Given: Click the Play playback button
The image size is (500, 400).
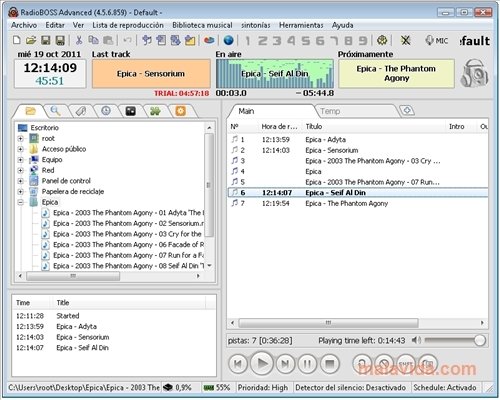Looking at the screenshot, I should [262, 363].
